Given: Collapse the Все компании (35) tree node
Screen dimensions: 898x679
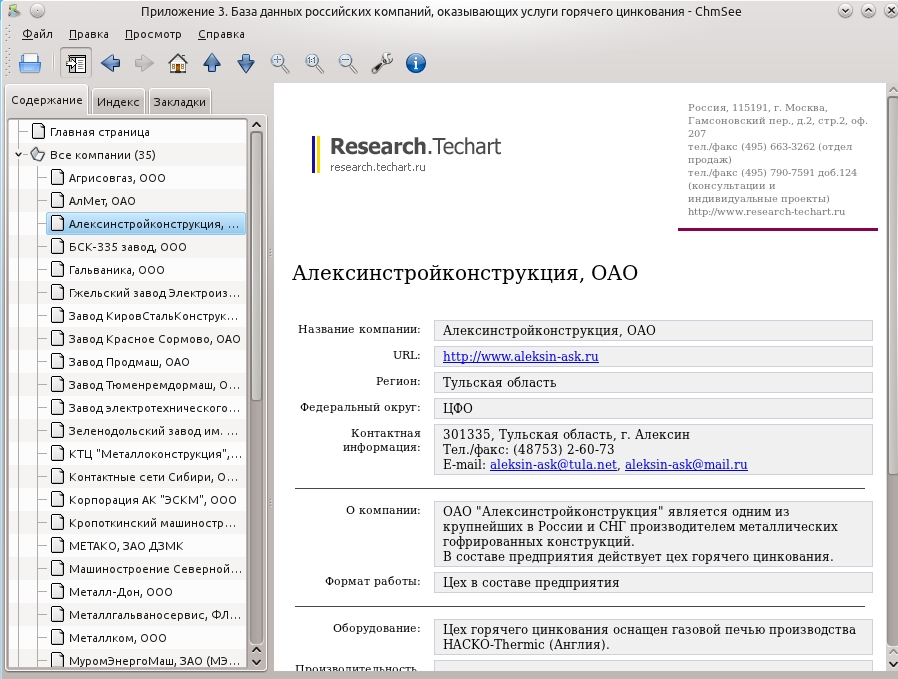Looking at the screenshot, I should [19, 155].
